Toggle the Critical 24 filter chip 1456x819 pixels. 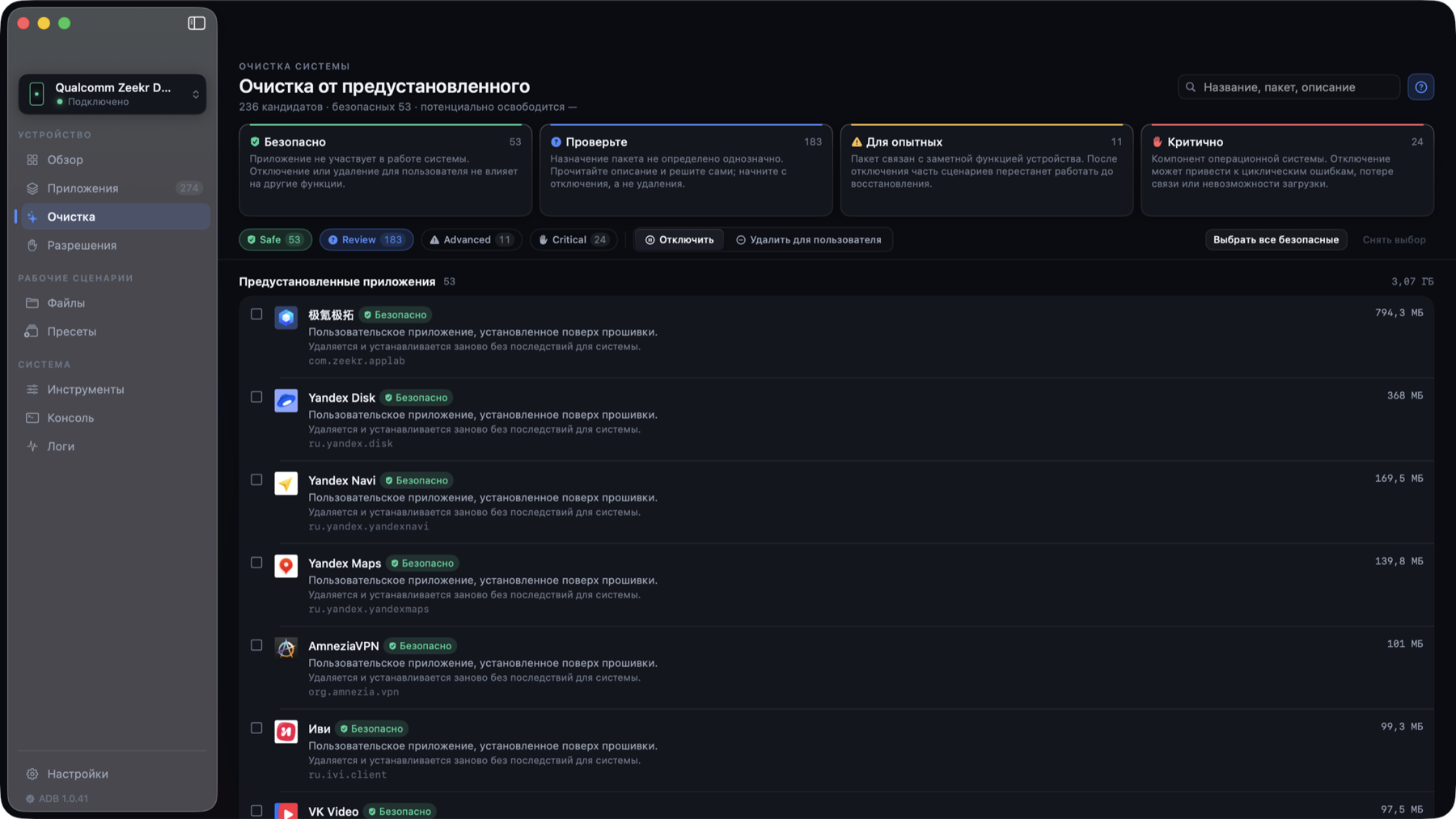pos(574,240)
